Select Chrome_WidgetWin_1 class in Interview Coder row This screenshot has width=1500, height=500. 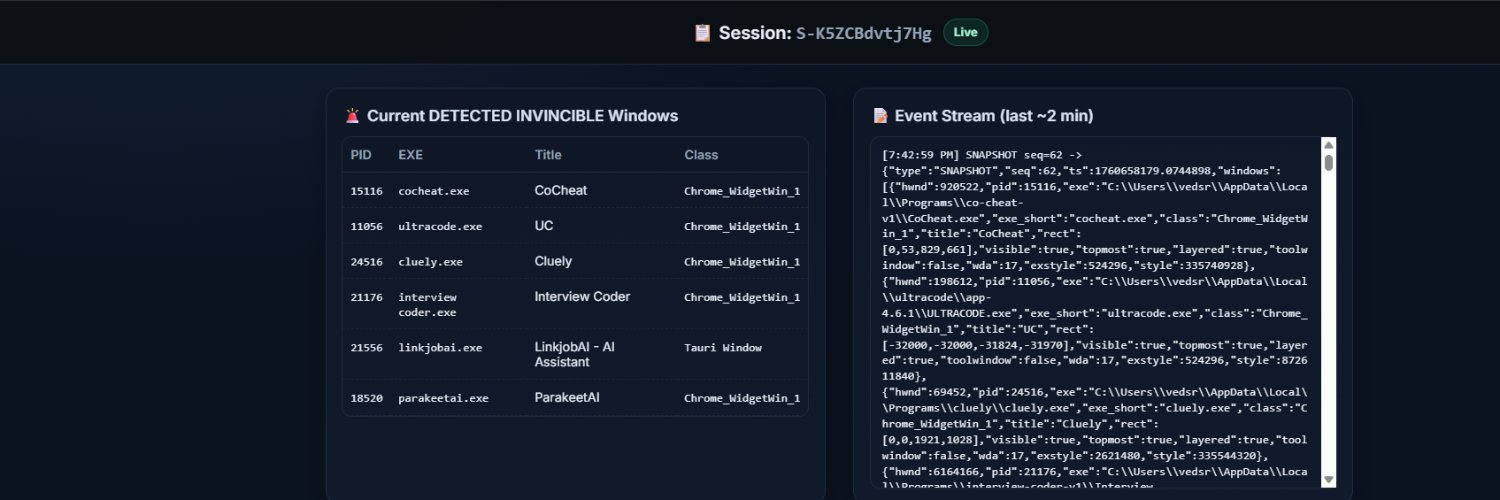pyautogui.click(x=742, y=298)
